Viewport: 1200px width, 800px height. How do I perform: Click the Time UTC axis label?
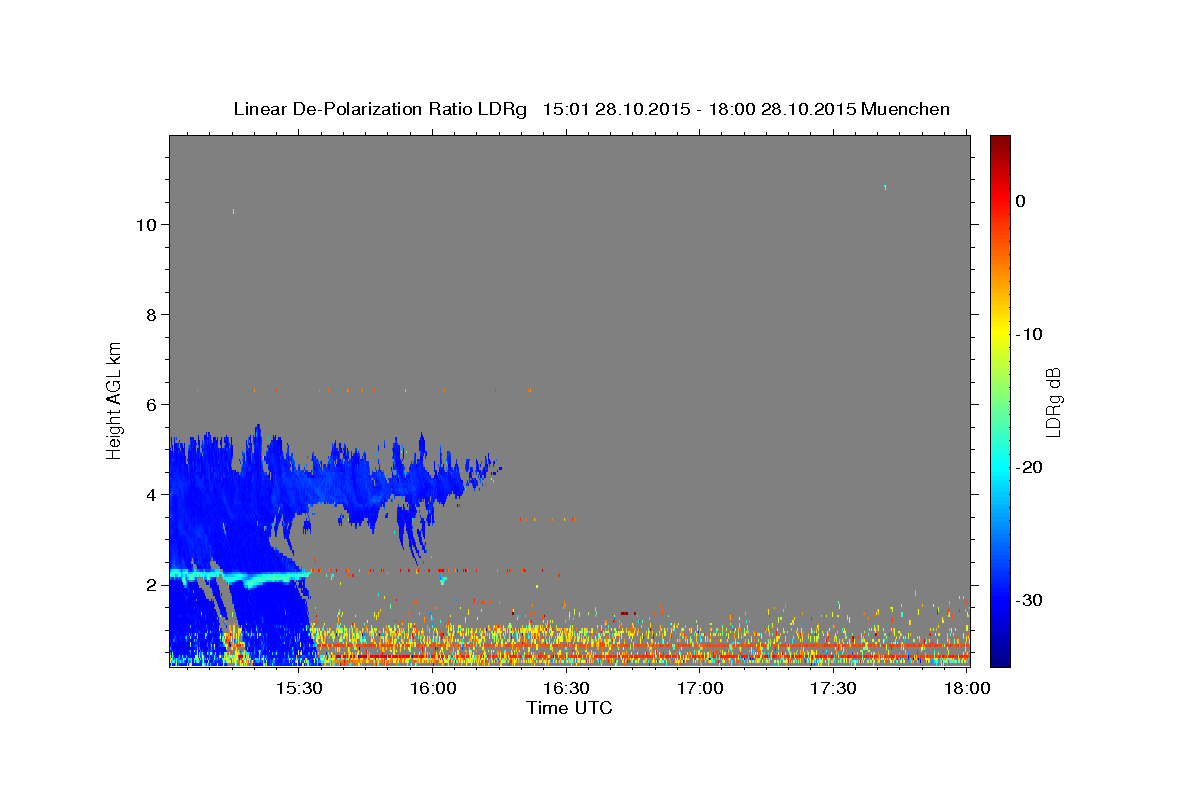[569, 708]
